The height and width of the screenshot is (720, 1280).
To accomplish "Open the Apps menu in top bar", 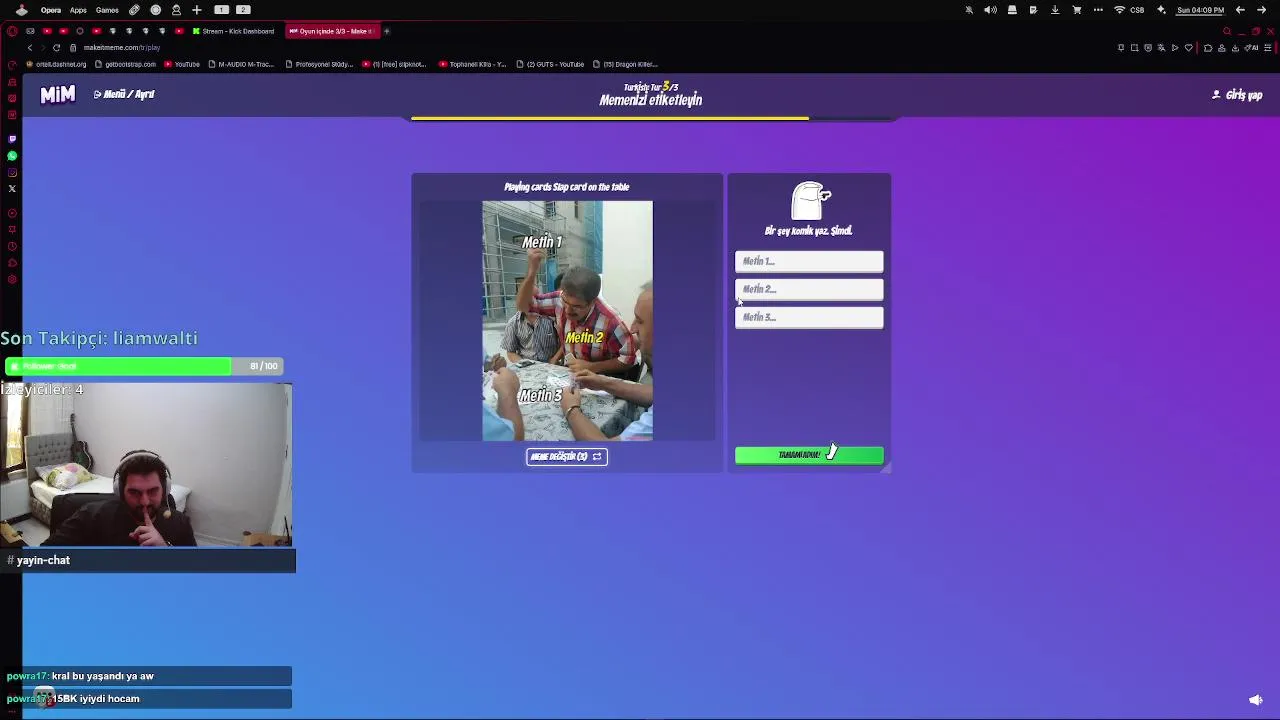I will (x=78, y=10).
